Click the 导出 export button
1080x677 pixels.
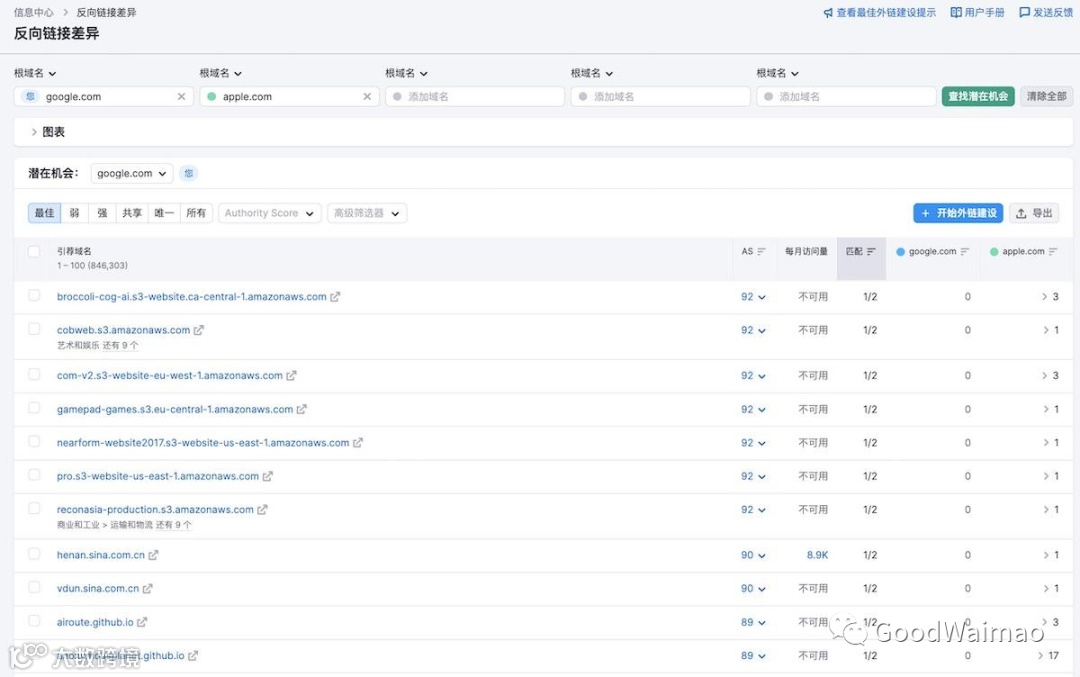(x=1034, y=213)
